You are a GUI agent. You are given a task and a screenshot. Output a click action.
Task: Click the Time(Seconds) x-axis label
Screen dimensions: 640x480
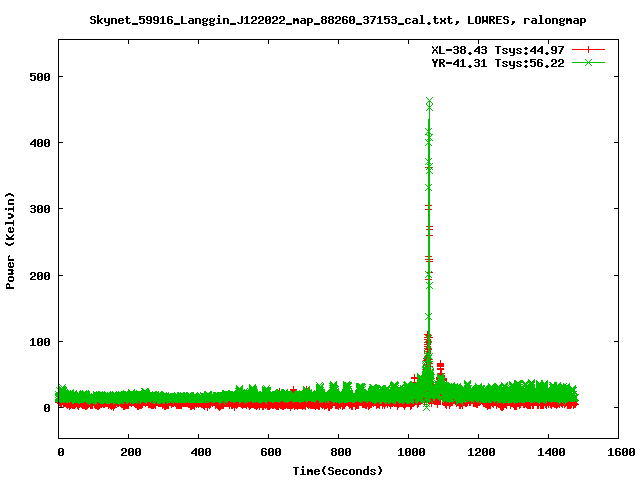point(338,471)
